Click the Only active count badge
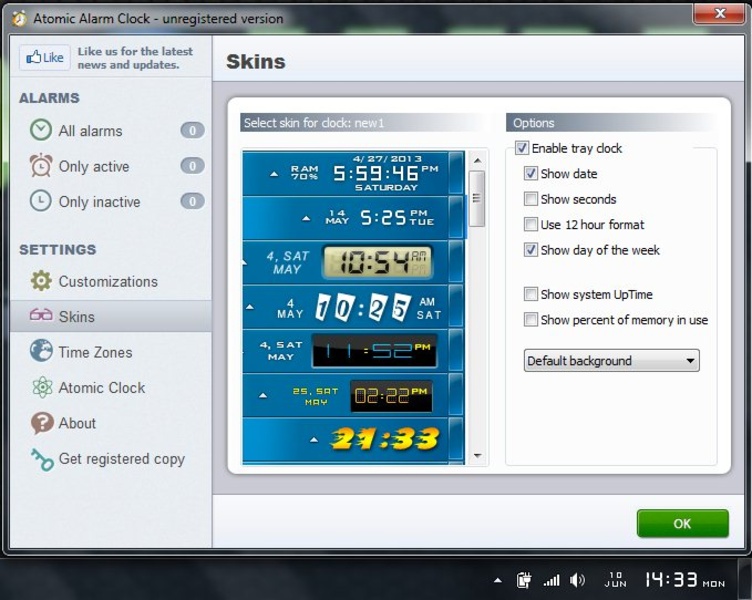Screen dimensions: 752x600 [x=192, y=165]
